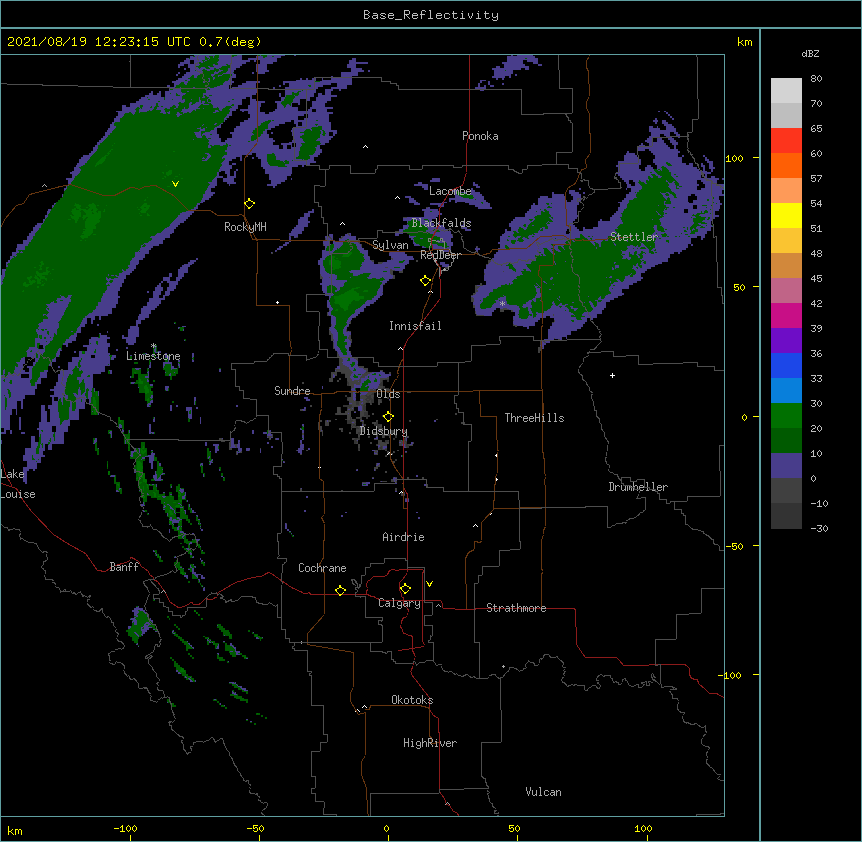Viewport: 862px width, 842px height.
Task: Click the light blue 30-33 dBZ swatch
Action: point(786,390)
